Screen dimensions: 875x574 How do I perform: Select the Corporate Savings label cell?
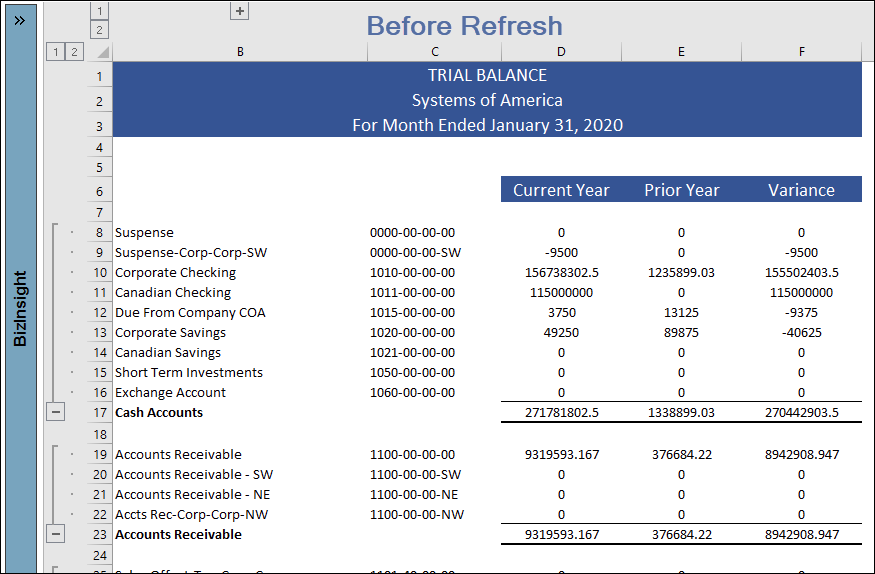point(240,332)
